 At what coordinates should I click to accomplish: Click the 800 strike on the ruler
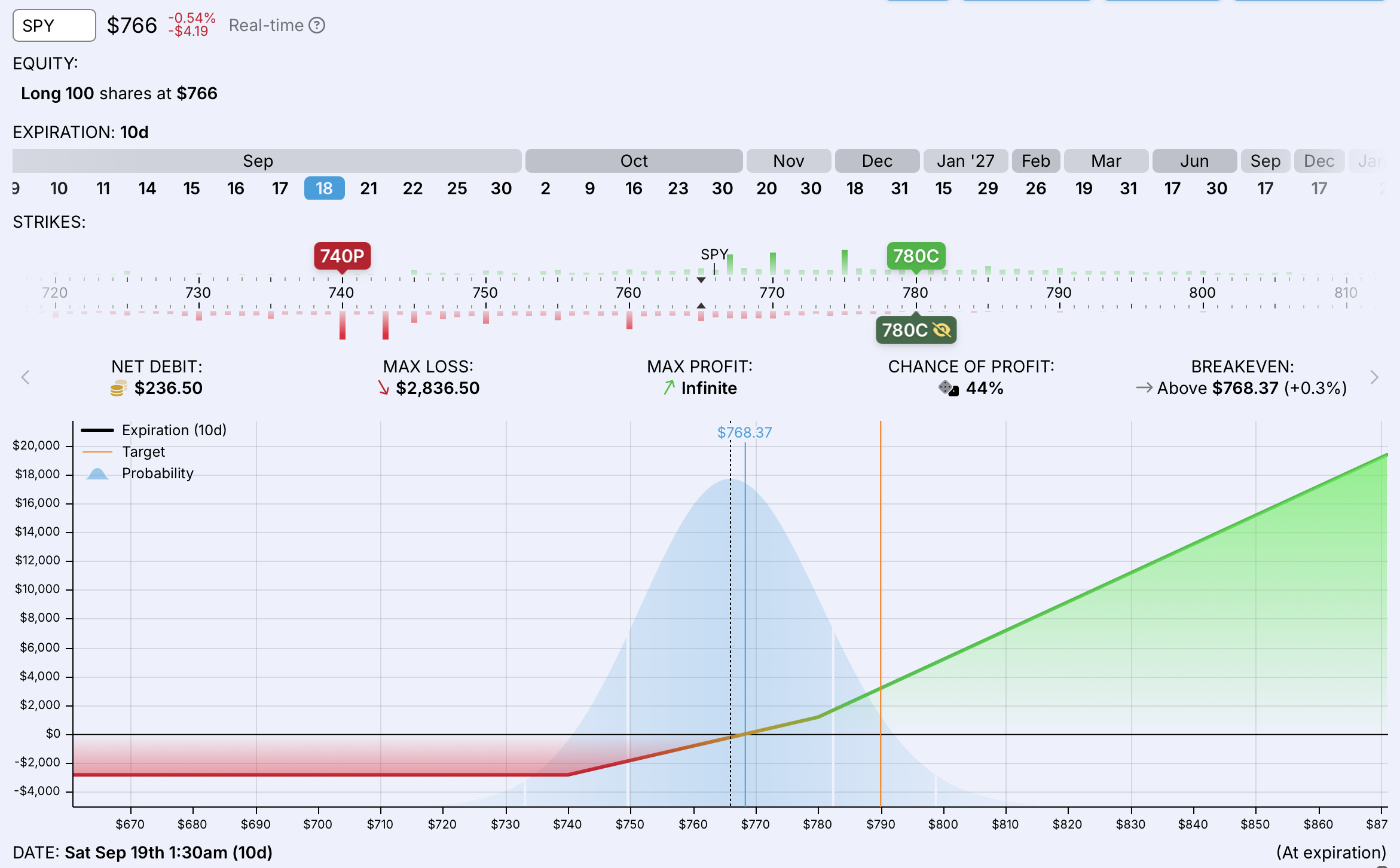1202,292
